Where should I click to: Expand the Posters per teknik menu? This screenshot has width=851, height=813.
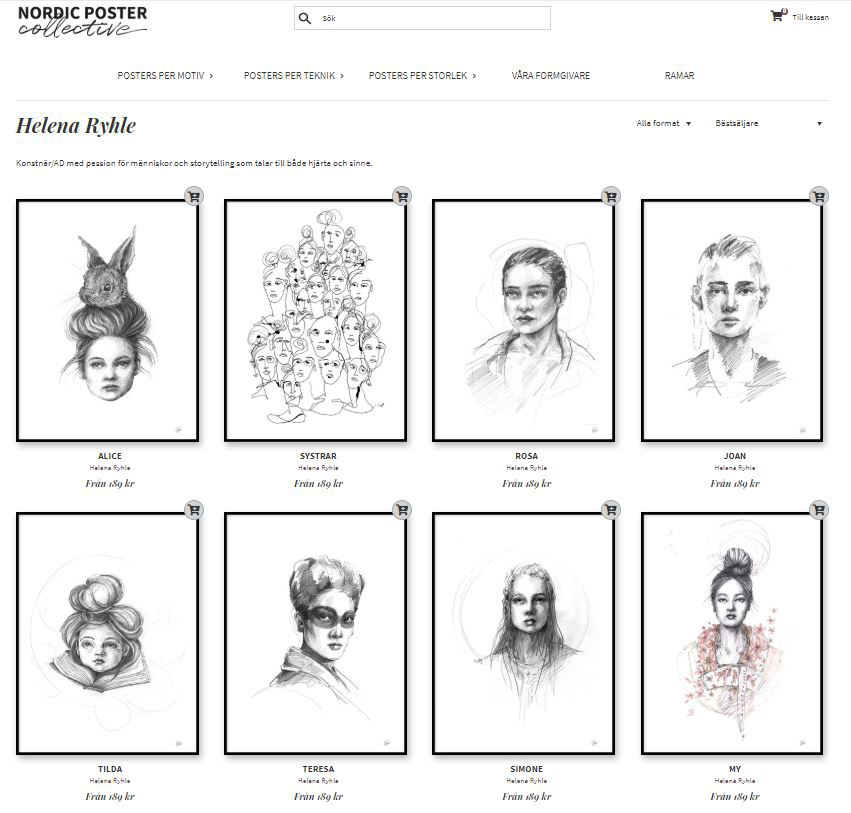[x=294, y=75]
